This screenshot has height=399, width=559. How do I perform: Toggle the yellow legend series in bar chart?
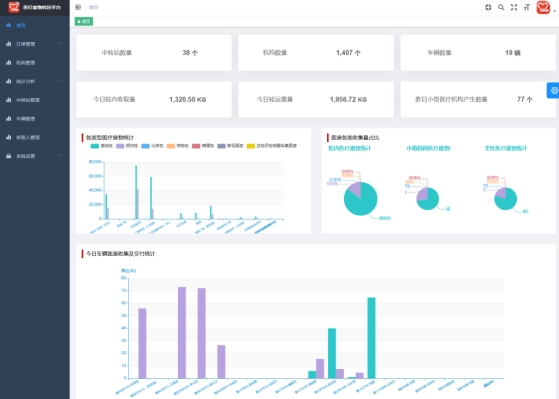[272, 146]
